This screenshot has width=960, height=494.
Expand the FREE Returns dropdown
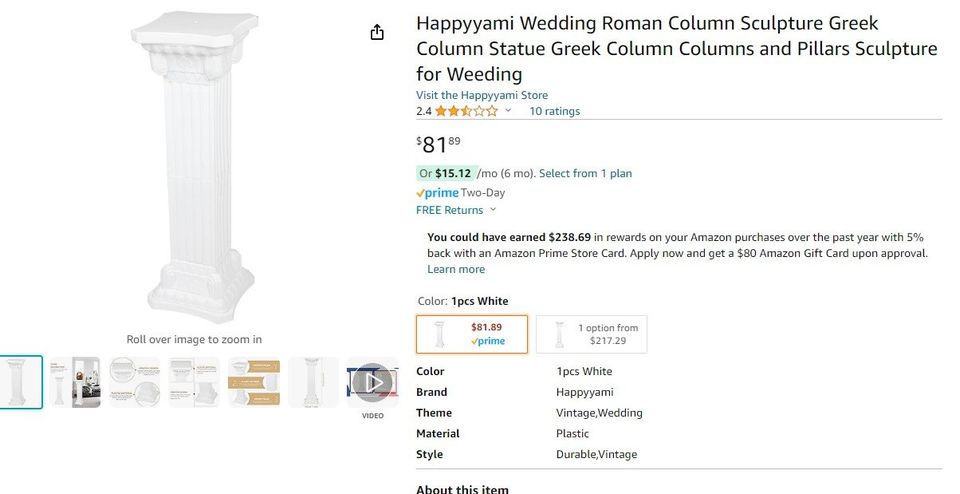pyautogui.click(x=456, y=210)
